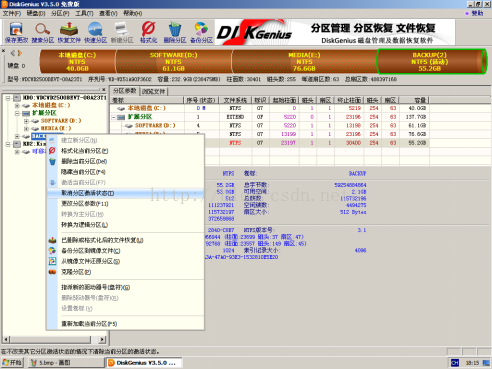
Task: Select the MEDIA E: partition bar
Action: (x=304, y=62)
